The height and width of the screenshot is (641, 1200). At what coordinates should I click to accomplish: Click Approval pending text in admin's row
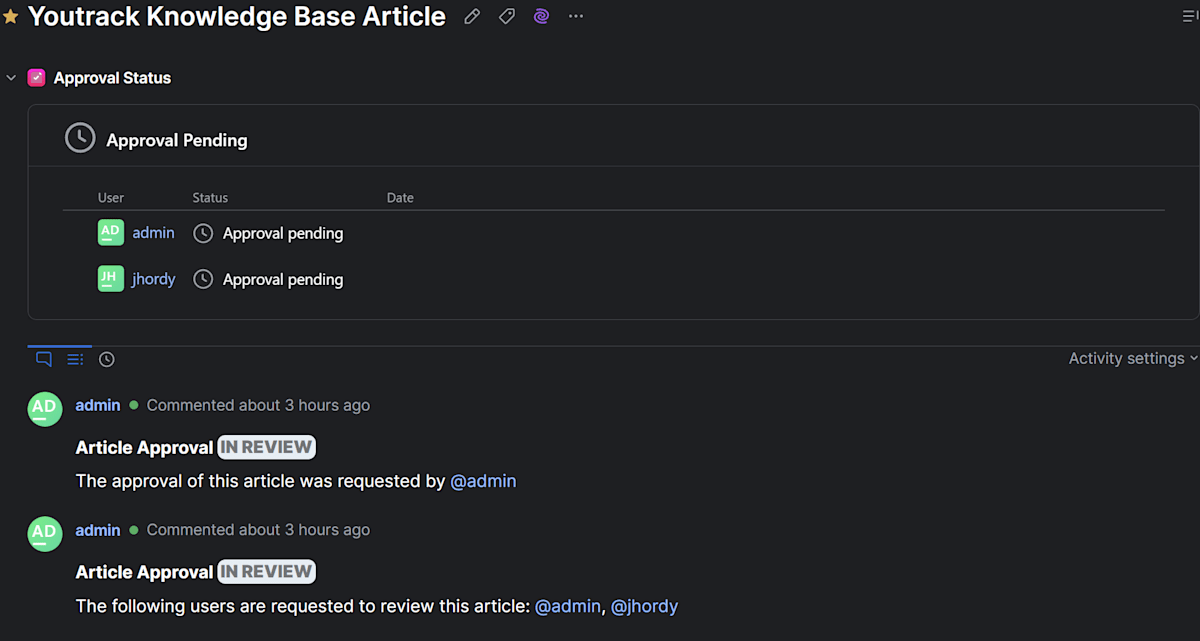283,234
